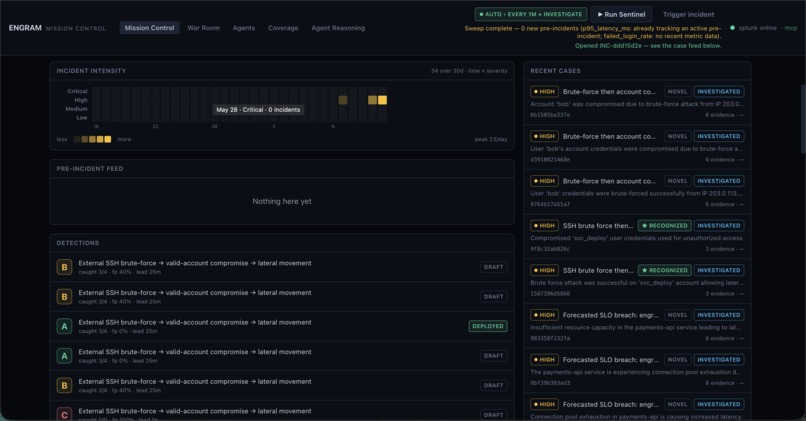Image resolution: width=806 pixels, height=421 pixels.
Task: Click the 'Opened INC-ddd15d2e' status message
Action: coord(648,46)
